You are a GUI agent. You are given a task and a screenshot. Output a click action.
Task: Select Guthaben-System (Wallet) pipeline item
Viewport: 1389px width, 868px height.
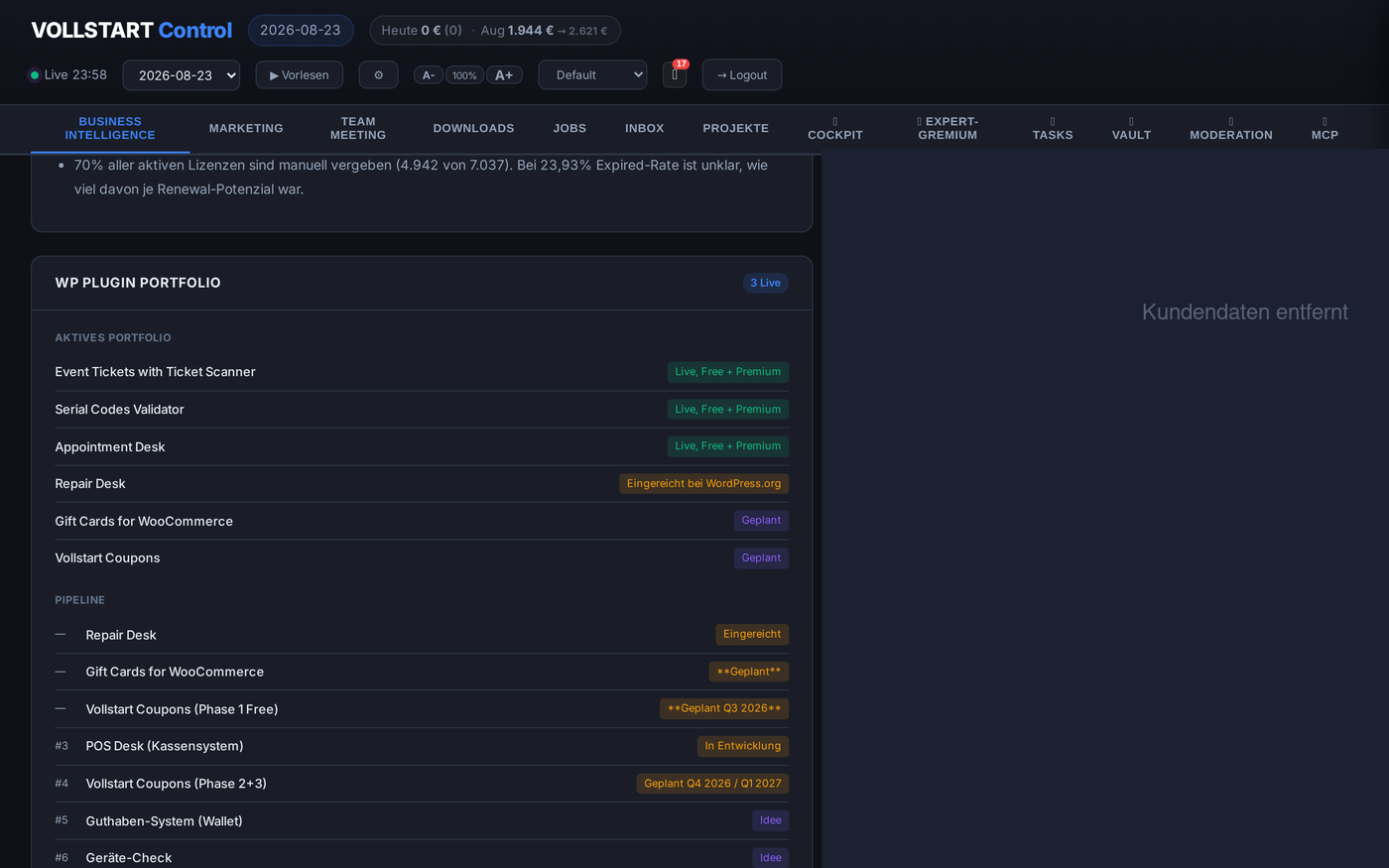coord(422,820)
